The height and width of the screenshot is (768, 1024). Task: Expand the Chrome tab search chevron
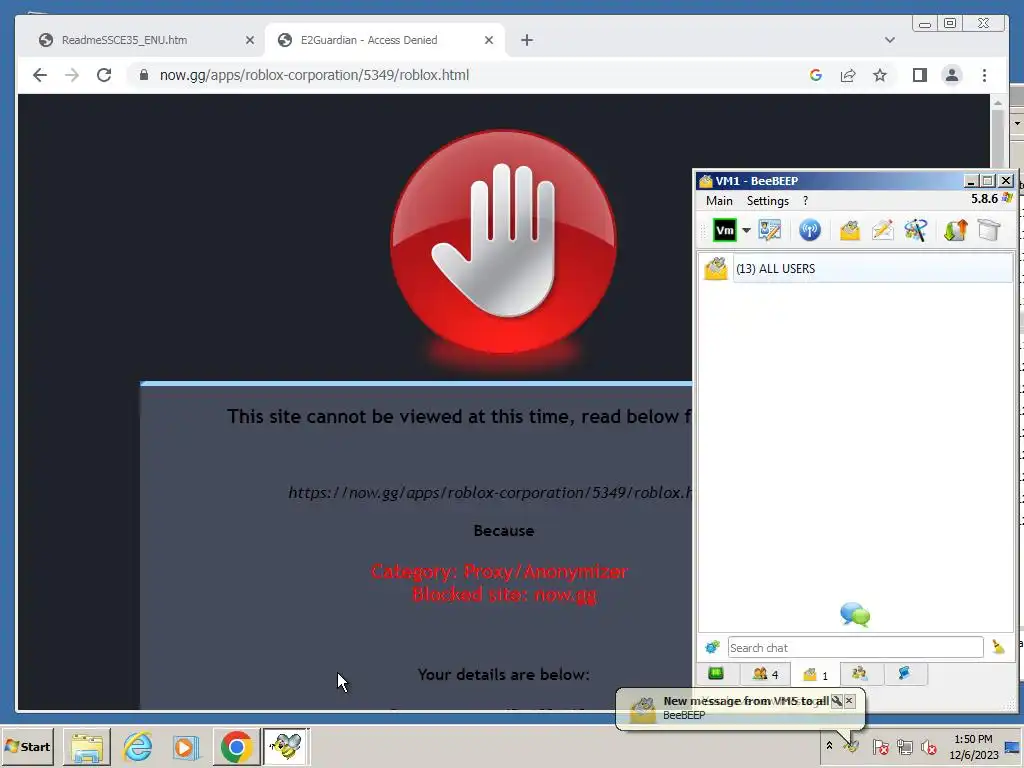coord(889,40)
